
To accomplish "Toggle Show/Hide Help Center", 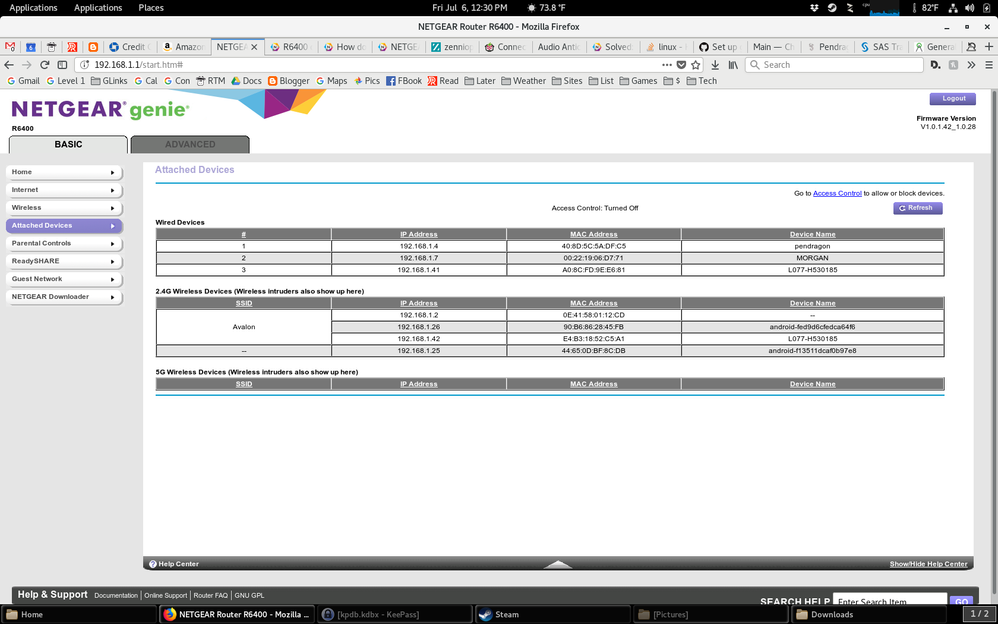I will 928,563.
